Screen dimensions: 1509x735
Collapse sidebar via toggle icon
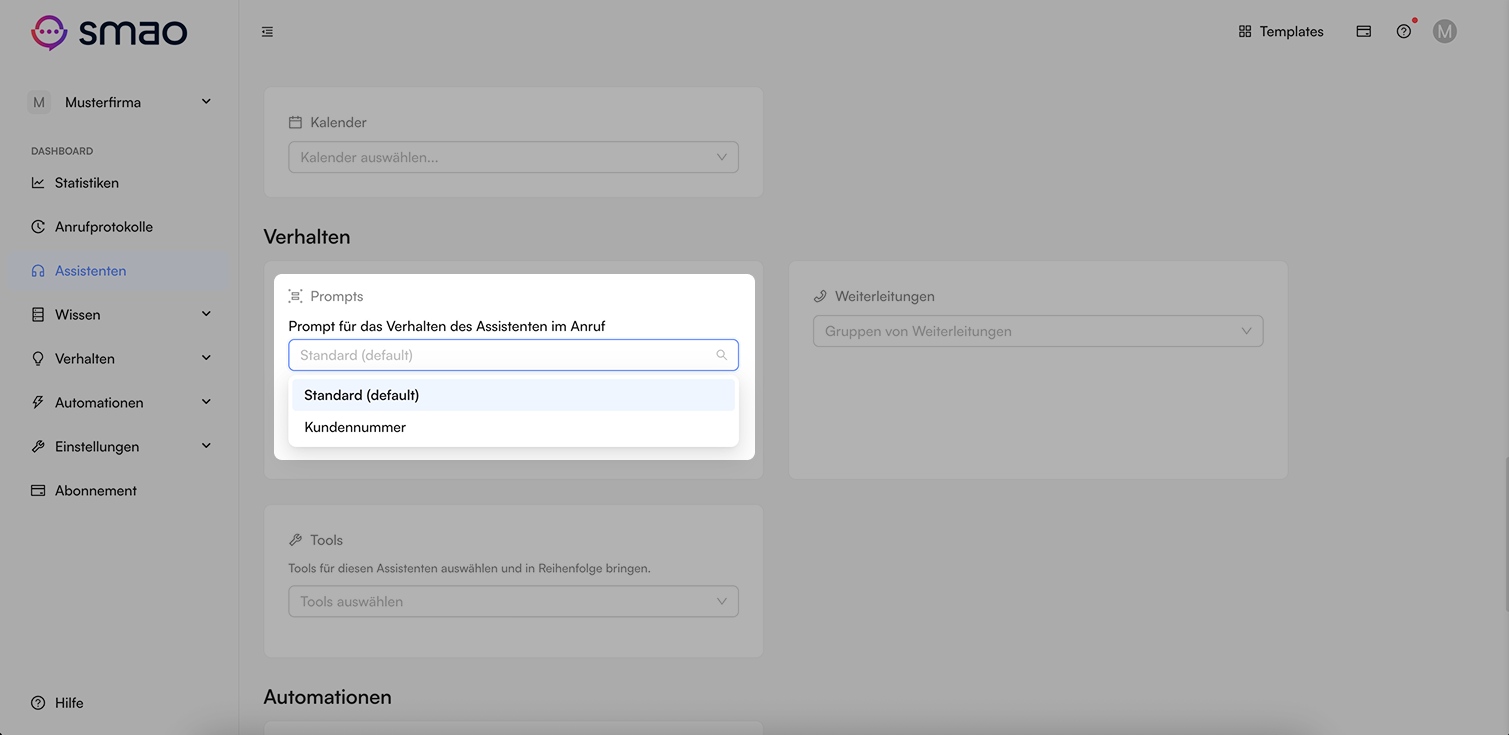267,32
